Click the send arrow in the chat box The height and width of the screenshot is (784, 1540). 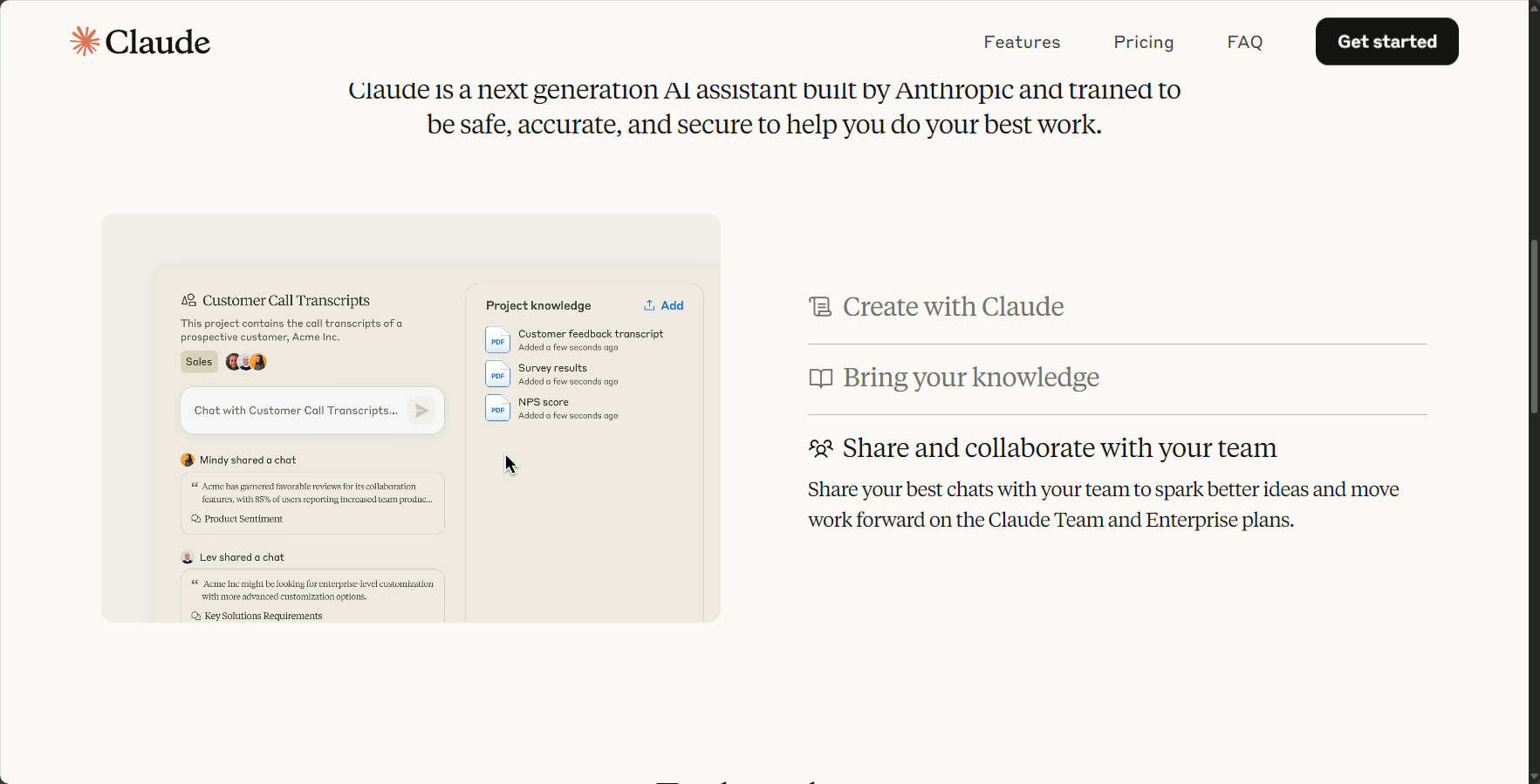pyautogui.click(x=421, y=410)
